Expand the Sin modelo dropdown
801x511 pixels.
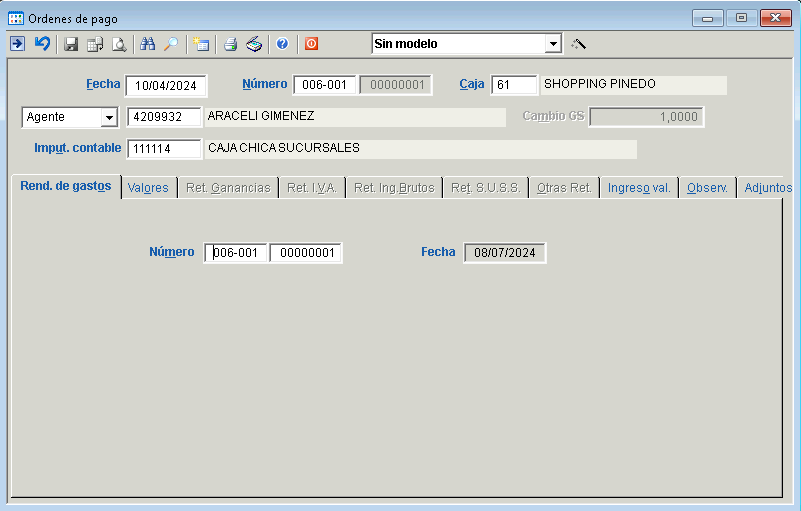(x=553, y=44)
